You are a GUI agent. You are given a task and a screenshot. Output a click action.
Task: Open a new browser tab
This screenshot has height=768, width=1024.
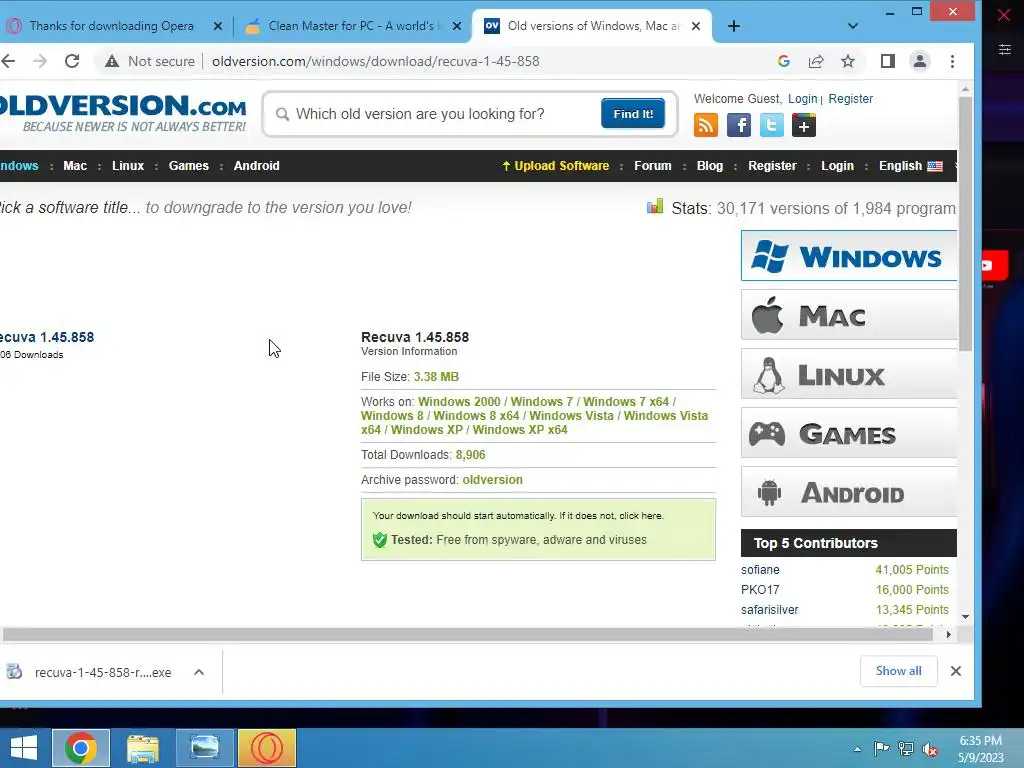pos(734,26)
